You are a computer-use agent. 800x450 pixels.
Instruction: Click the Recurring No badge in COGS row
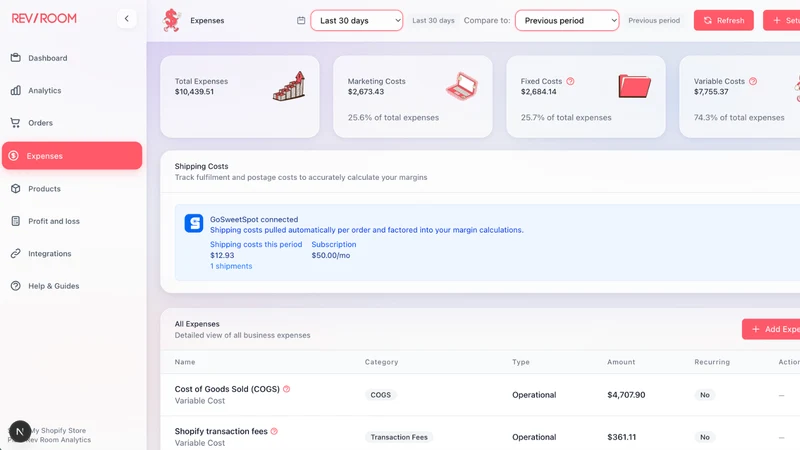[x=705, y=395]
